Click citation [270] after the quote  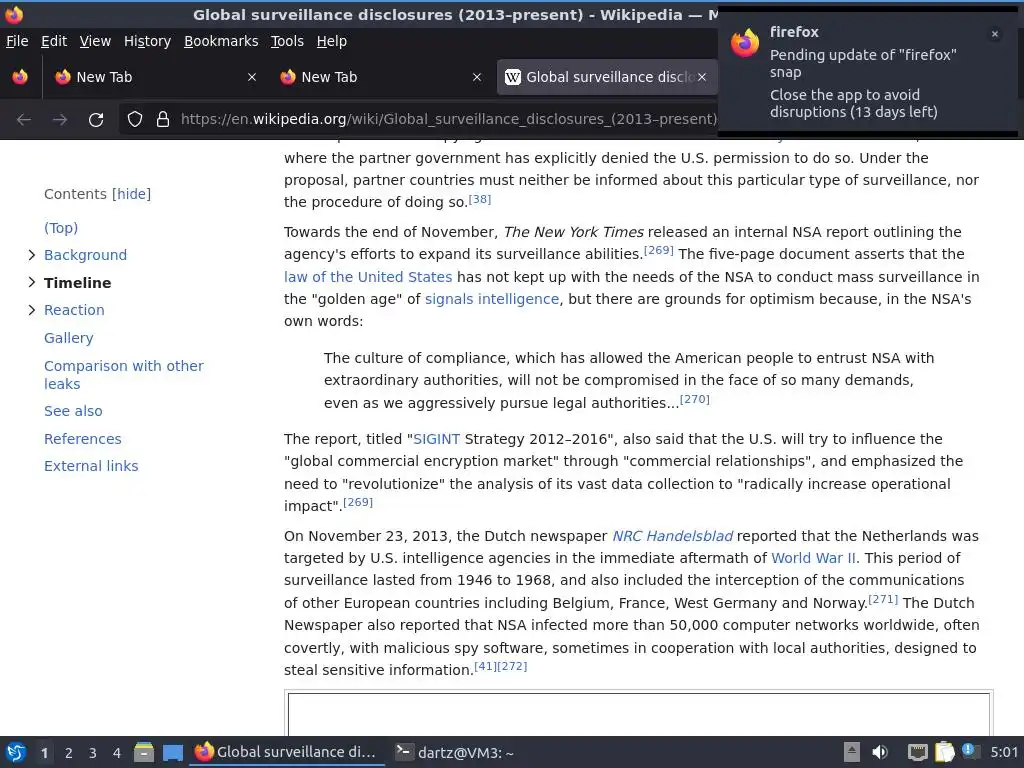coord(695,399)
